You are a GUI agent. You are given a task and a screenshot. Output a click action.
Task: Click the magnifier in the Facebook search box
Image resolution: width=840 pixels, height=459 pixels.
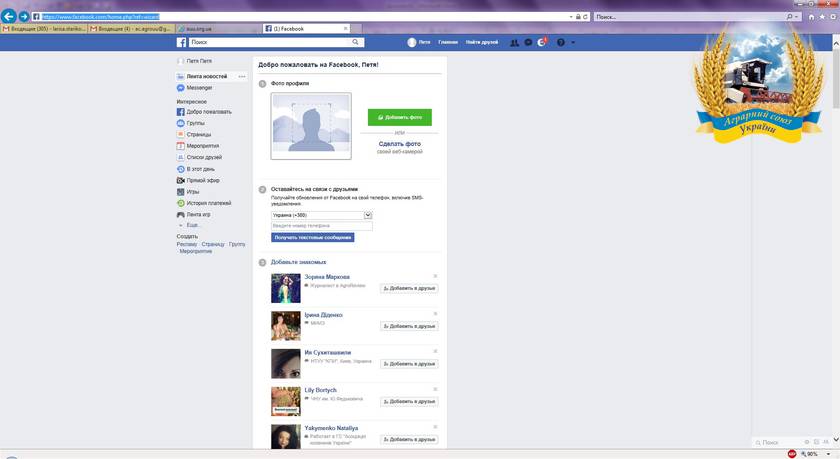[355, 42]
